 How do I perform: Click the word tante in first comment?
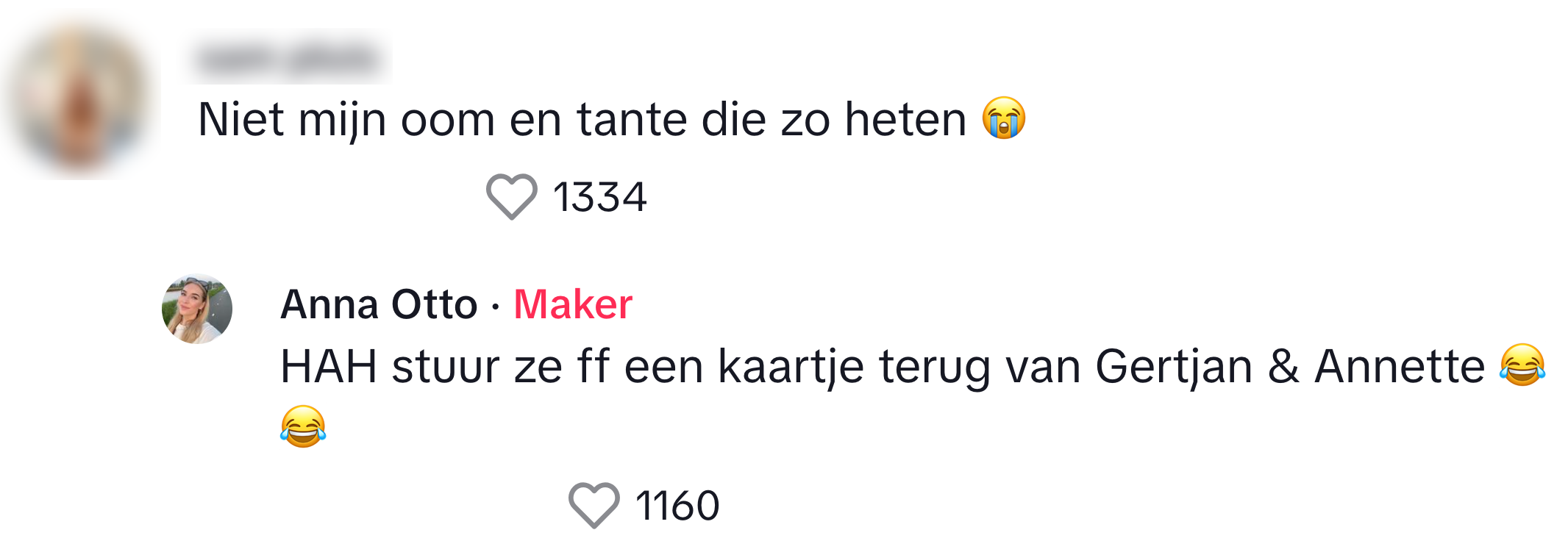coord(631,119)
